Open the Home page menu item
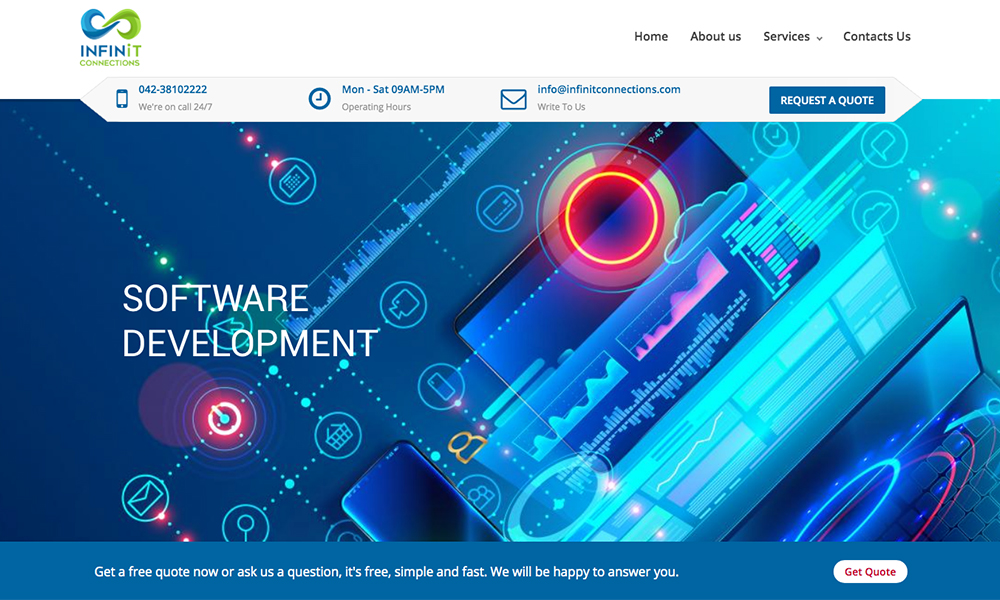This screenshot has width=1000, height=600. coord(651,36)
